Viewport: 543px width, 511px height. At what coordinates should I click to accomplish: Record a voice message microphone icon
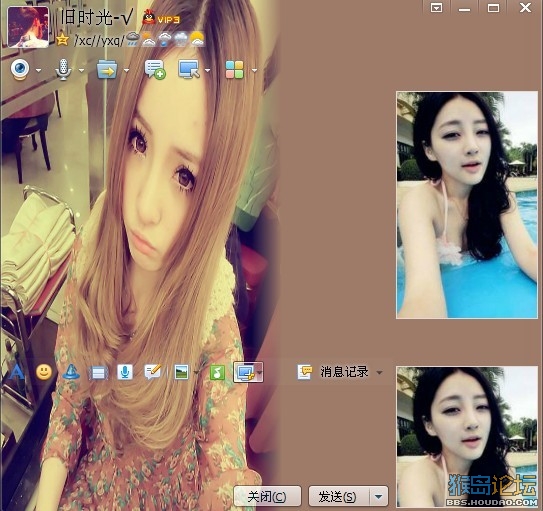pos(125,372)
